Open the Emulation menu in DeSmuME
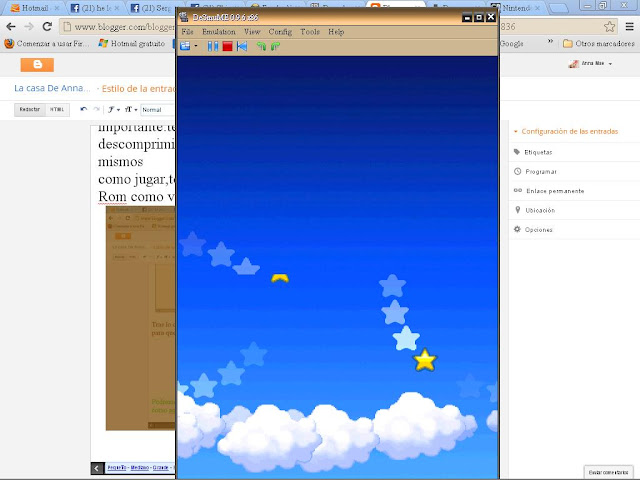This screenshot has height=480, width=640. coord(219,31)
